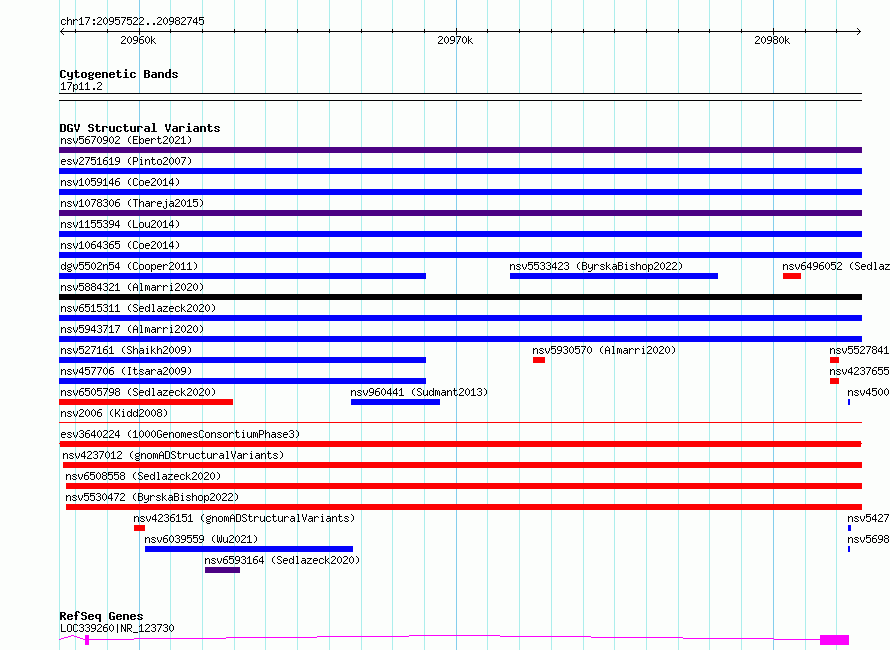Screen dimensions: 890x650
Task: Click the right arrowhead of the coordinate ruler
Action: 859,32
